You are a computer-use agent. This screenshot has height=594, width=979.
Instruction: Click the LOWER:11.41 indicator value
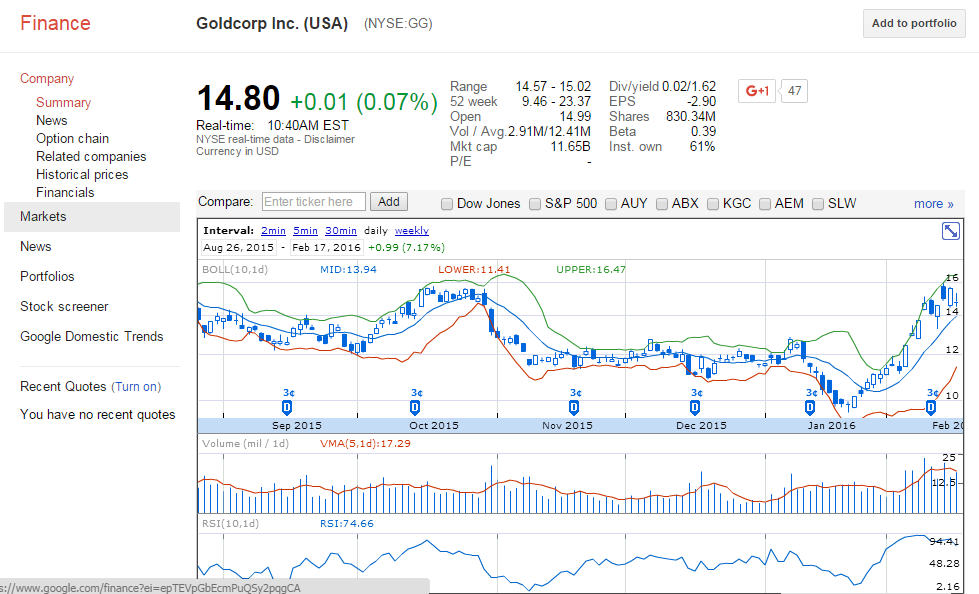474,270
